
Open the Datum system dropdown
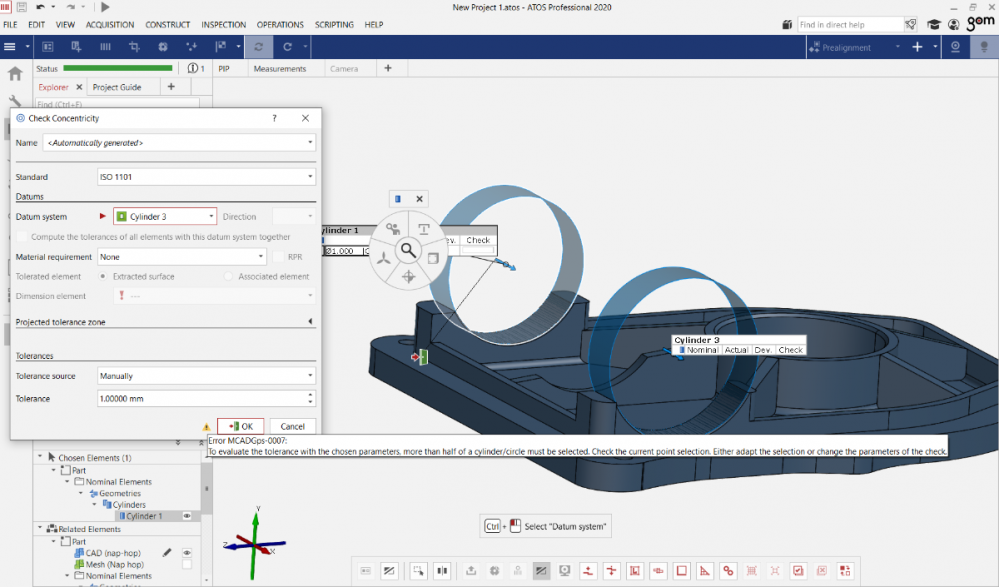[211, 217]
